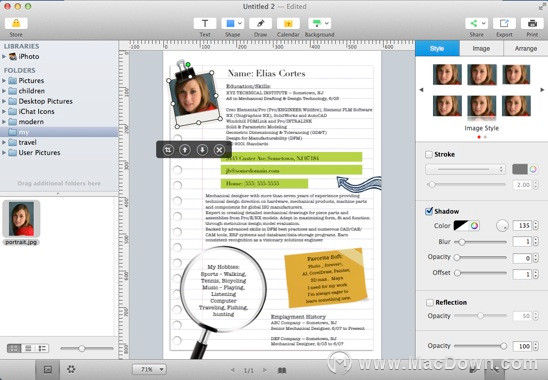Screen dimensions: 548x380
Task: Open the stroke line style dropdown
Action: pyautogui.click(x=466, y=170)
